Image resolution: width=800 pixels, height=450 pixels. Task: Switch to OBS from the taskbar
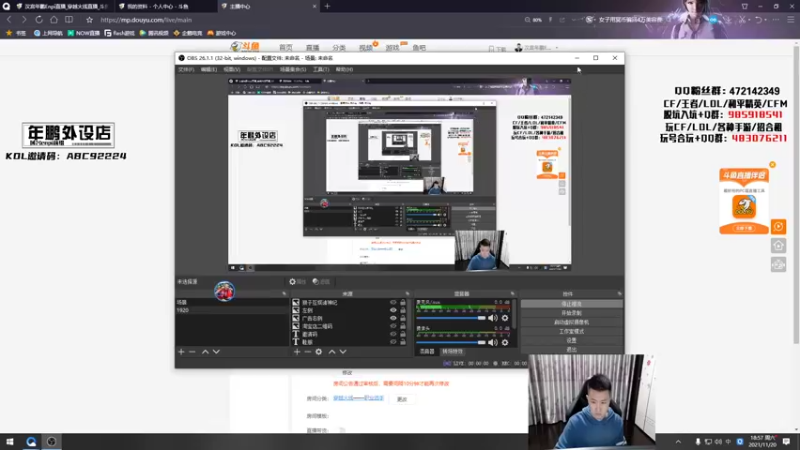52,441
